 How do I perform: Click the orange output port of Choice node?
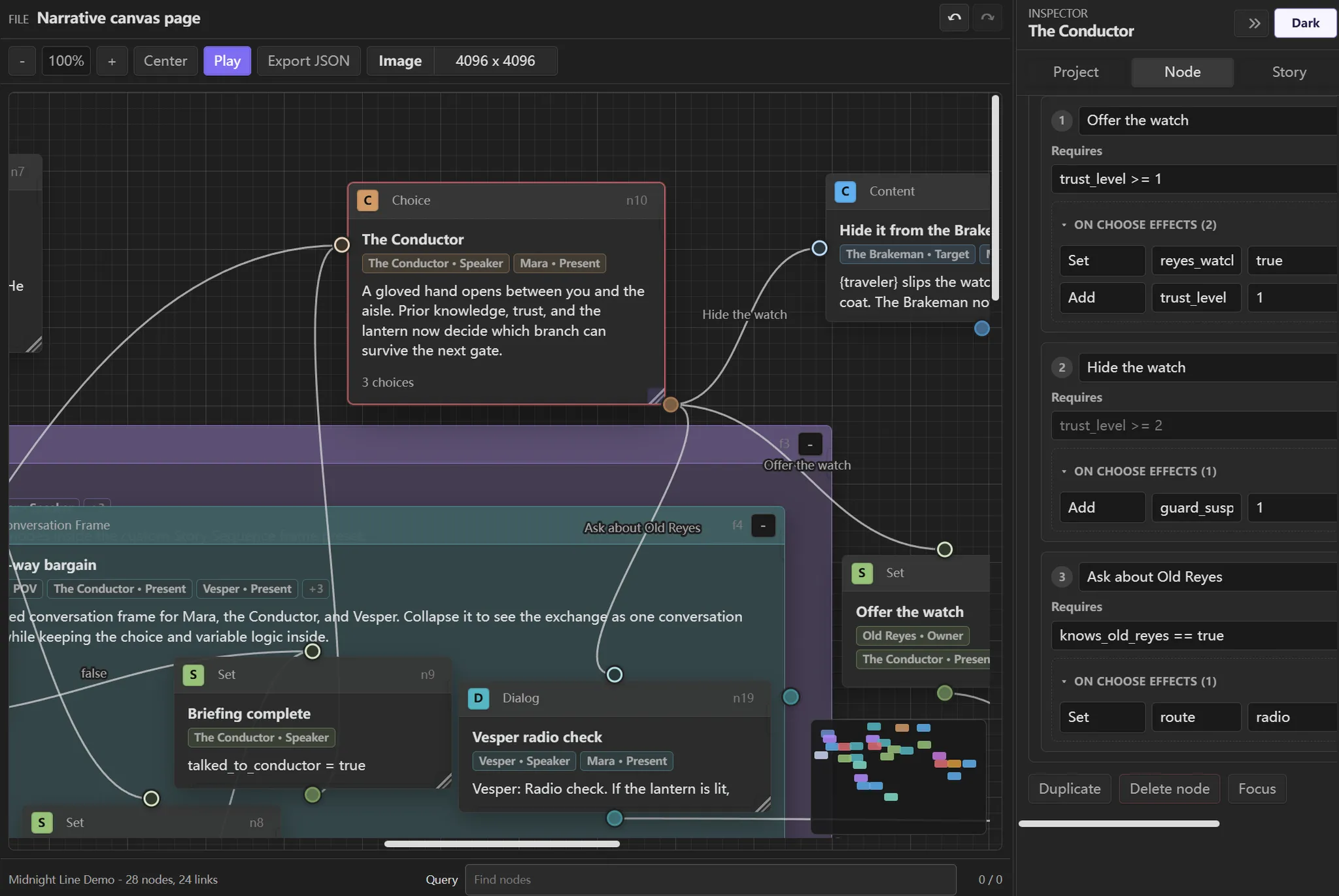[x=670, y=405]
